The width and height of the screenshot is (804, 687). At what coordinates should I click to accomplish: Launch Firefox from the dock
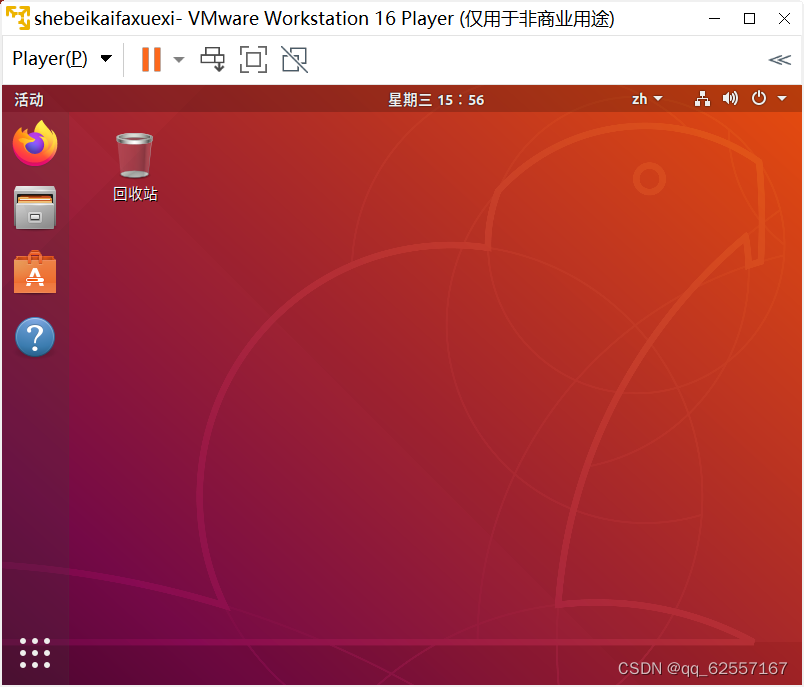pyautogui.click(x=35, y=143)
